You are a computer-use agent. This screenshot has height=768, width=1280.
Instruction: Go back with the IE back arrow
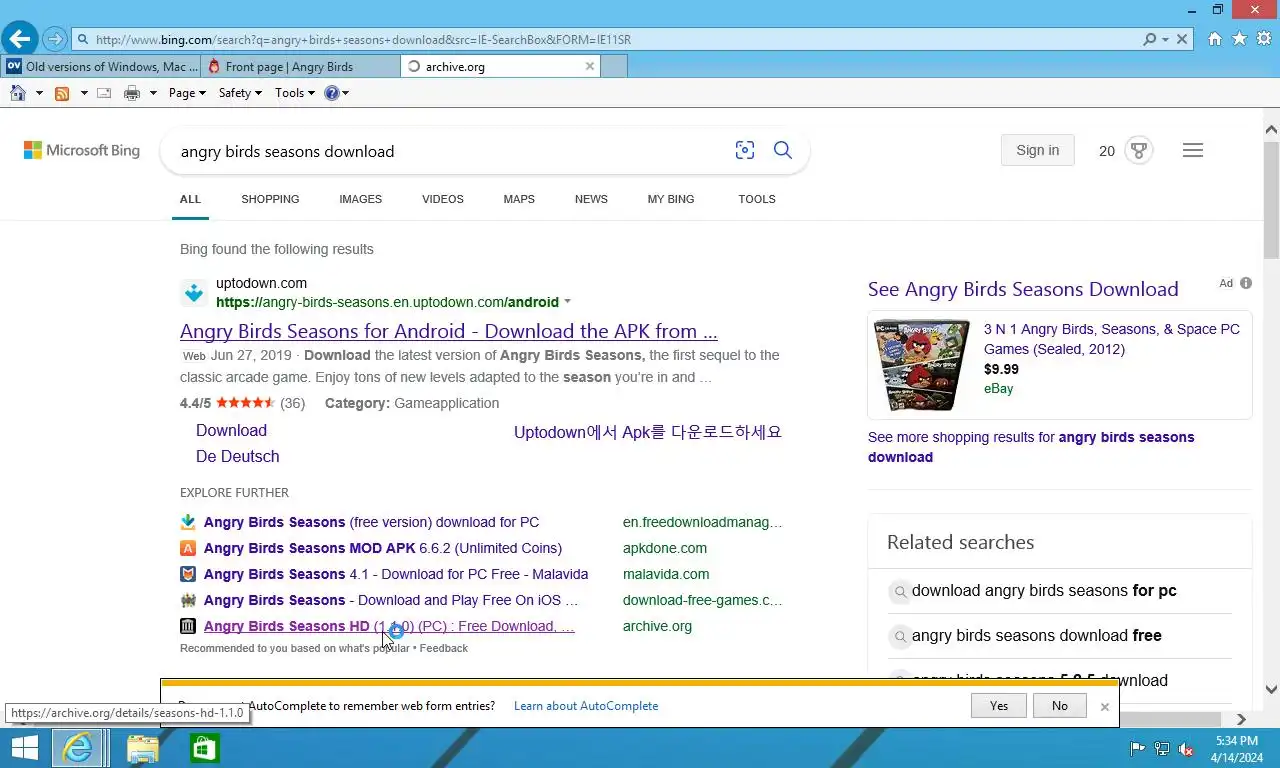(x=19, y=39)
